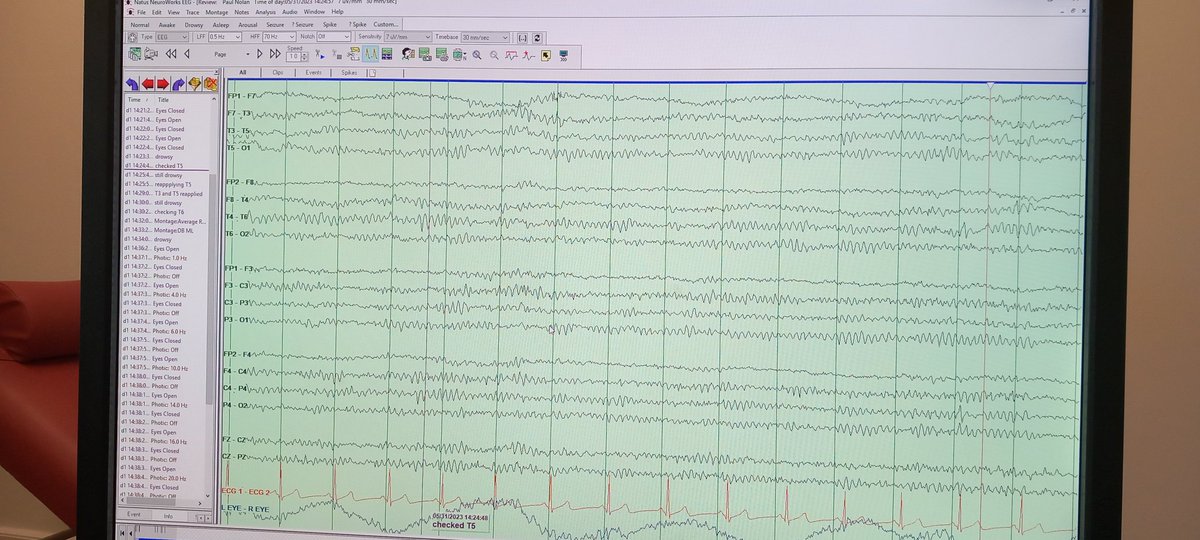The height and width of the screenshot is (540, 1200).
Task: Click the yellow arrow box toolbar icon
Action: 545,54
